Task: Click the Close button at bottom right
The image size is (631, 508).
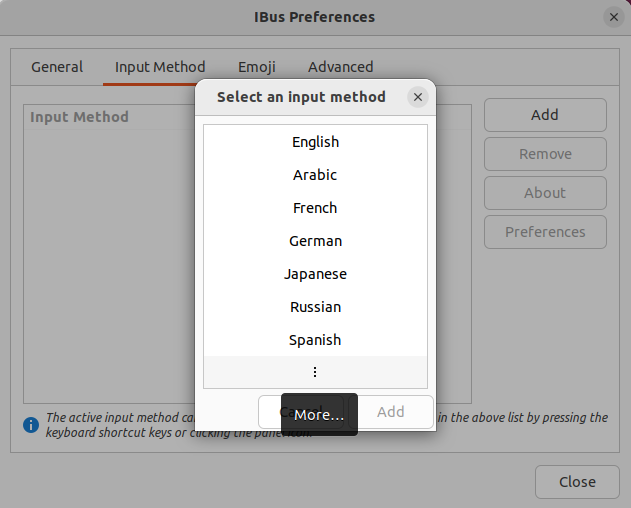Action: pyautogui.click(x=577, y=482)
